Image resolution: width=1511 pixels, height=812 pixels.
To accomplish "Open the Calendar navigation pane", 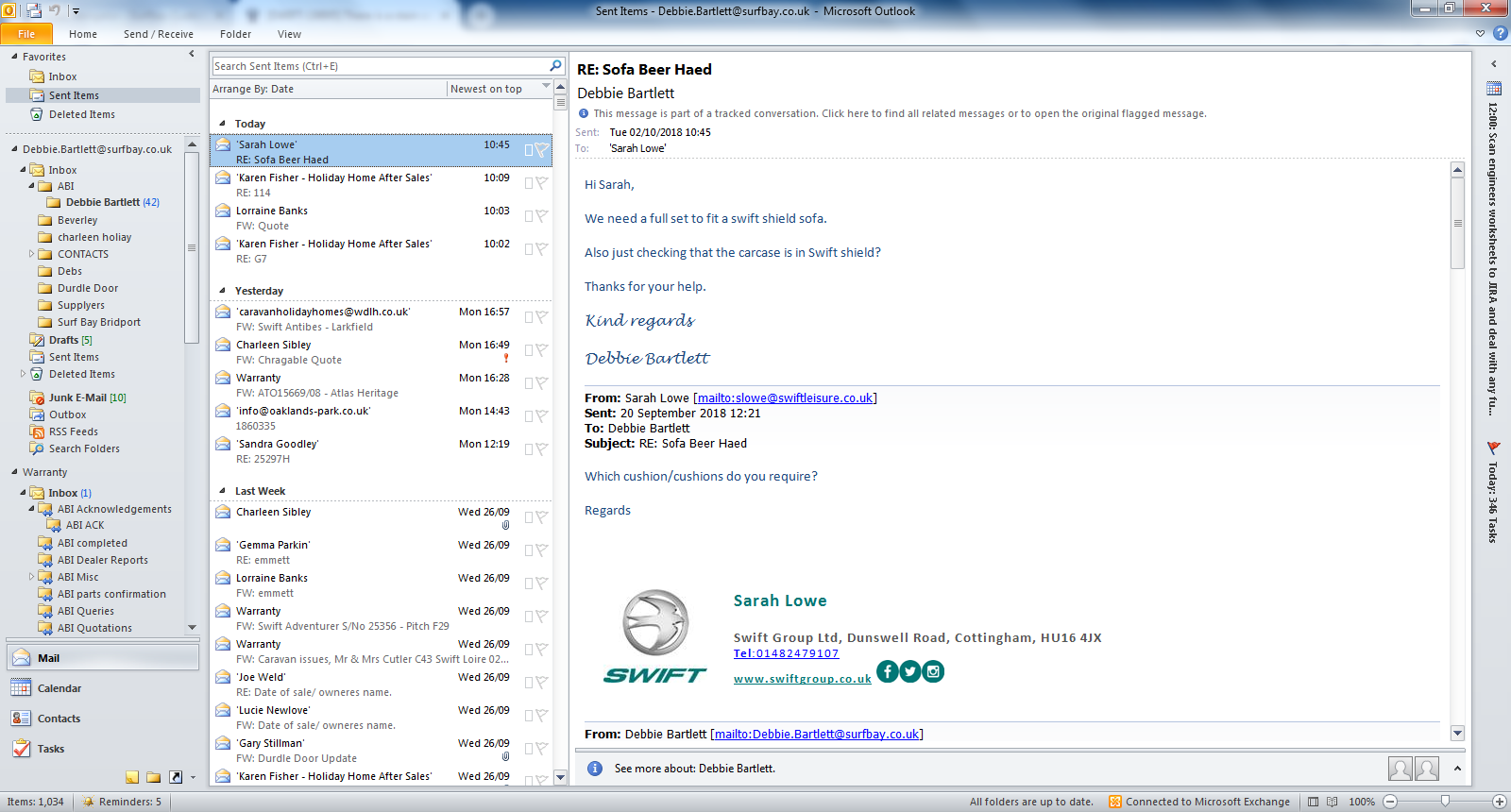I will [x=59, y=688].
